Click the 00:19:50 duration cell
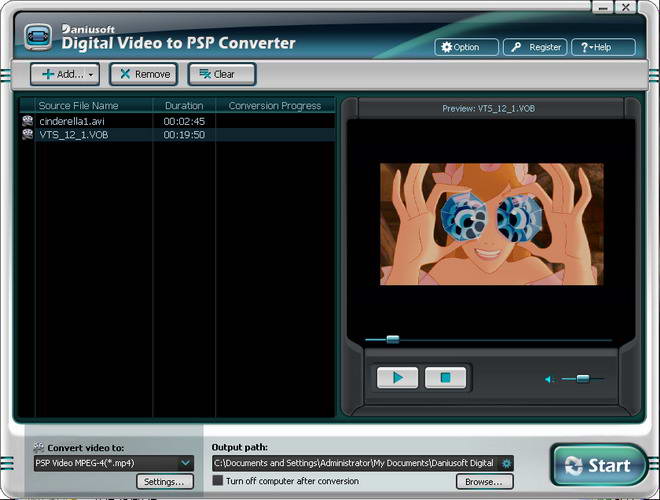 tap(184, 135)
